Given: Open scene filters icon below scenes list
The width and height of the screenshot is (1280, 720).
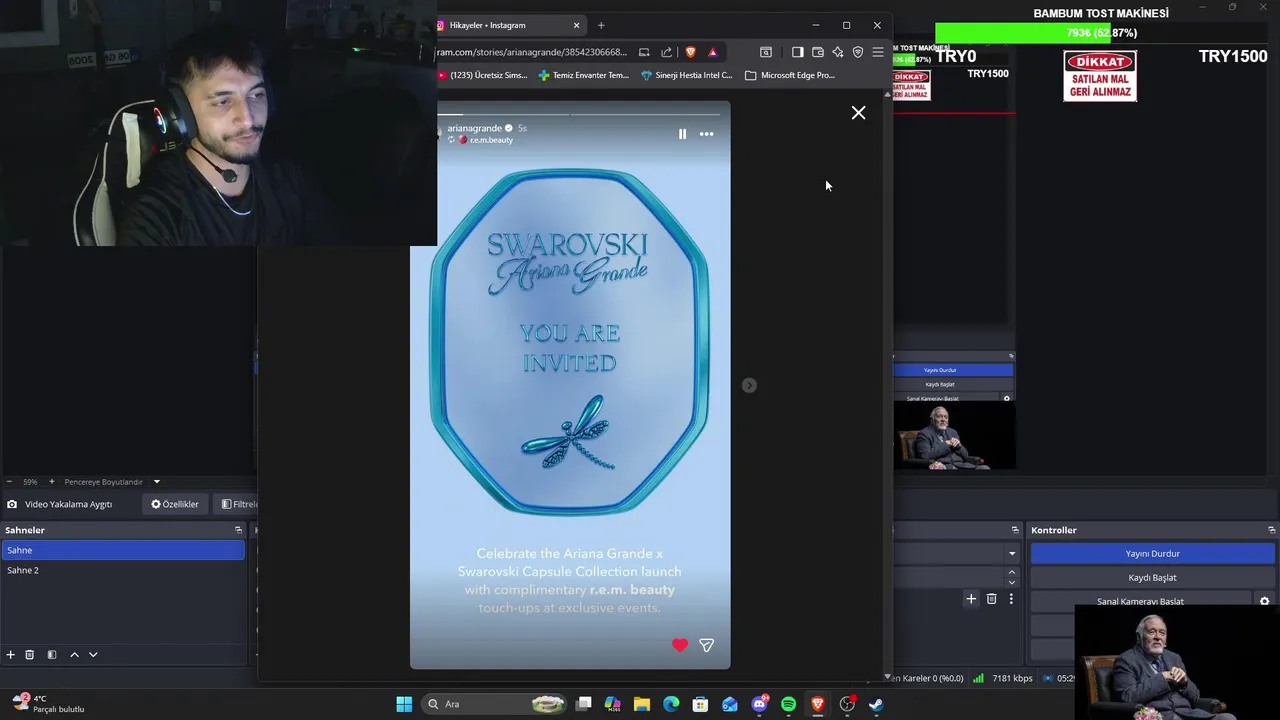Looking at the screenshot, I should point(52,654).
